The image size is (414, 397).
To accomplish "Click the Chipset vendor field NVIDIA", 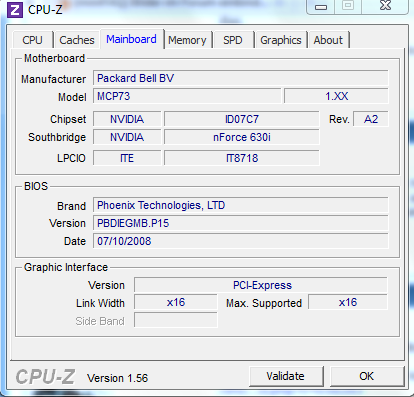I will pos(127,119).
